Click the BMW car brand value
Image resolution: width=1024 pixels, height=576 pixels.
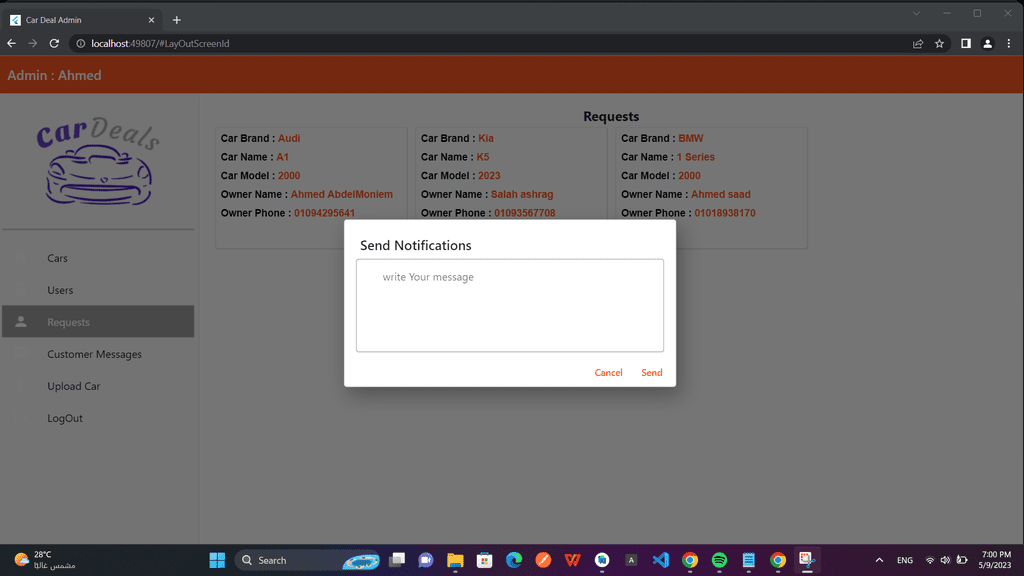(691, 138)
